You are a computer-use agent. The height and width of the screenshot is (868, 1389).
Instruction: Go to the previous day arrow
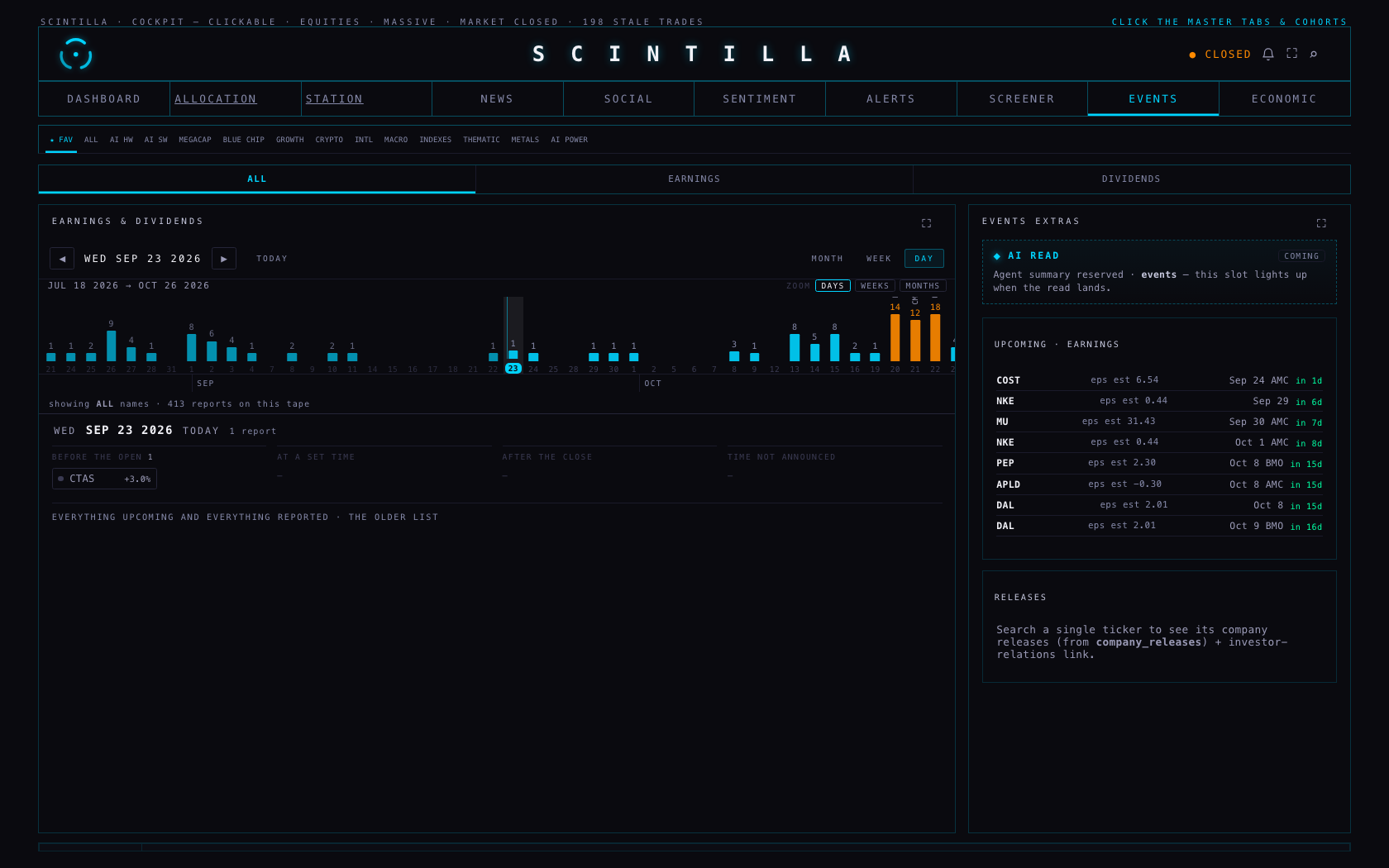pyautogui.click(x=62, y=259)
